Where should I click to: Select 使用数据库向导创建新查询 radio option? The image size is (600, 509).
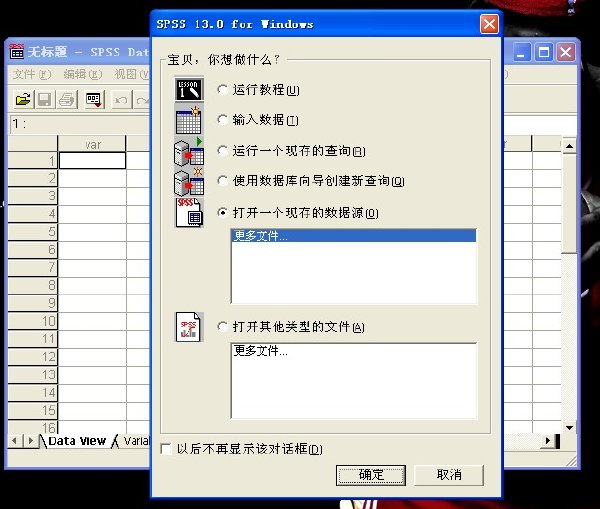point(222,180)
